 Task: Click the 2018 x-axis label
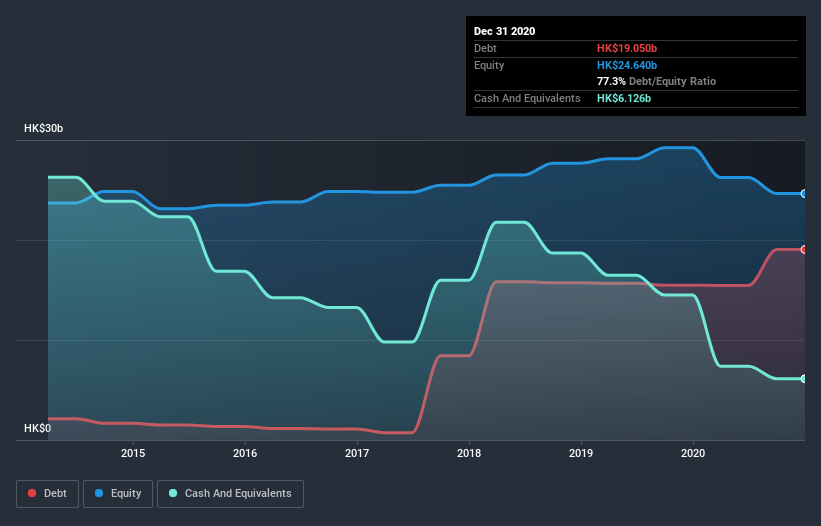click(469, 453)
